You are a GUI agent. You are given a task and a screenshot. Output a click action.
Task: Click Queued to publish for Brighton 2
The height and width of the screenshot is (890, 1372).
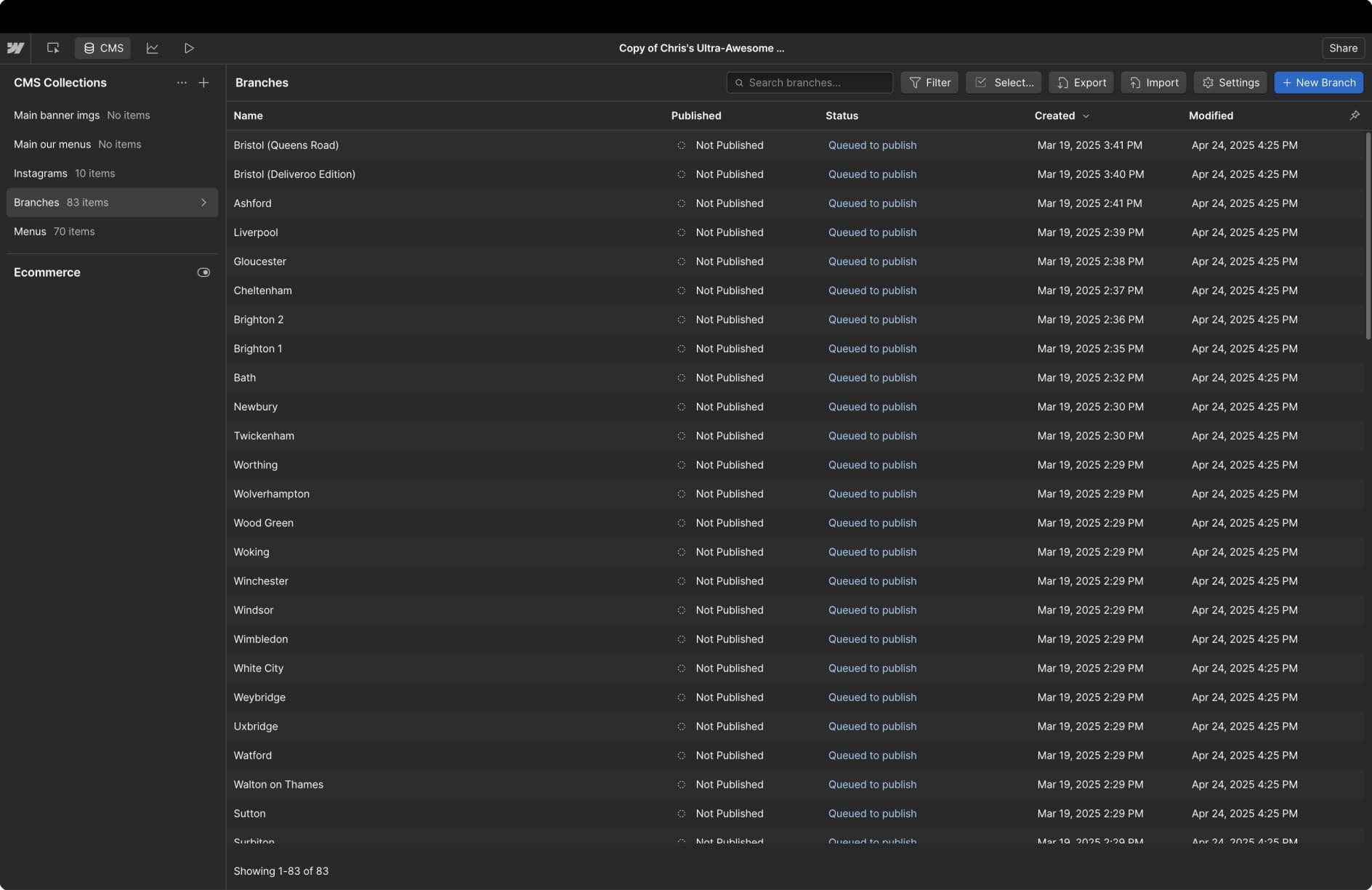point(872,320)
